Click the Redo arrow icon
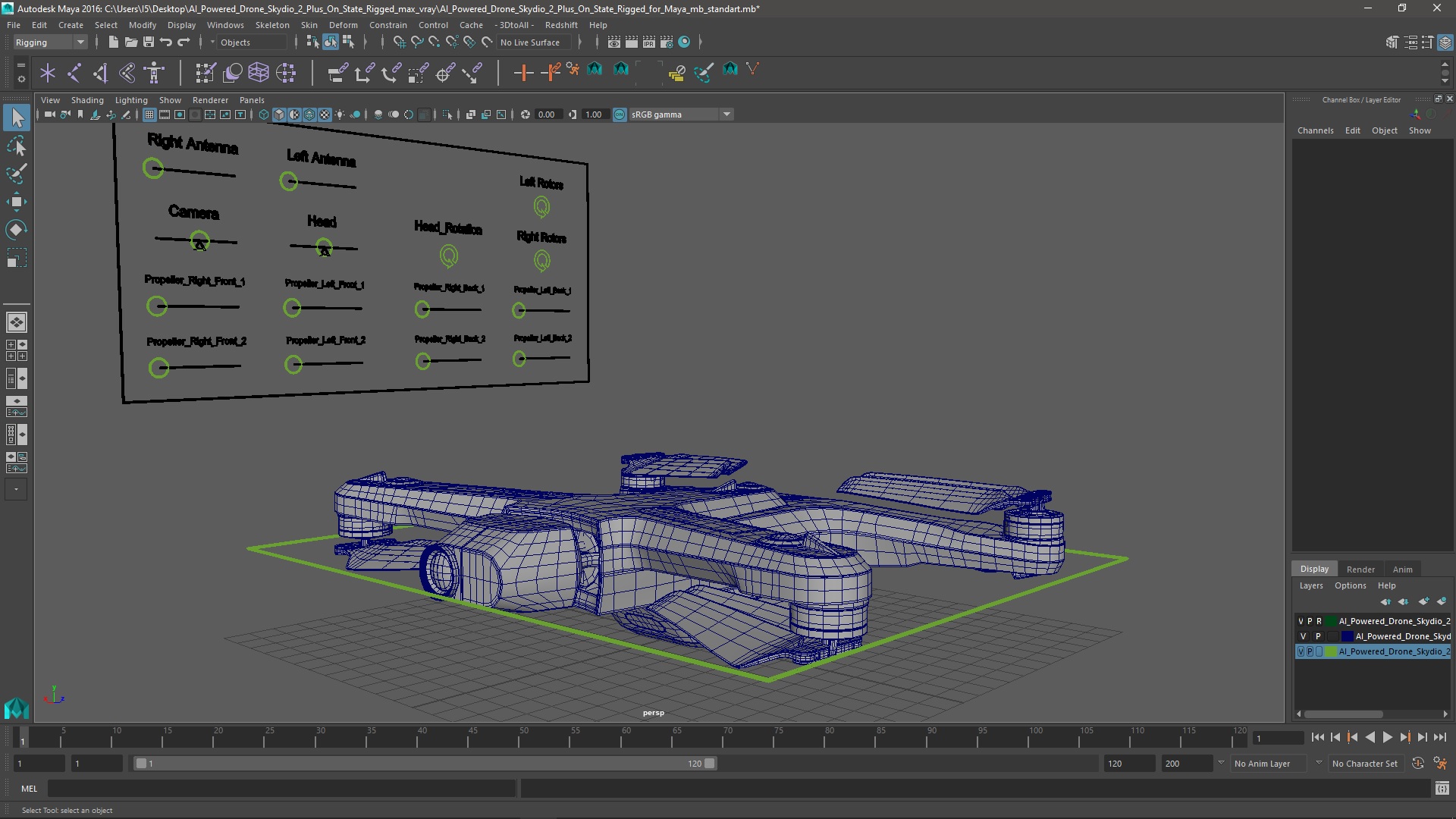 tap(184, 42)
